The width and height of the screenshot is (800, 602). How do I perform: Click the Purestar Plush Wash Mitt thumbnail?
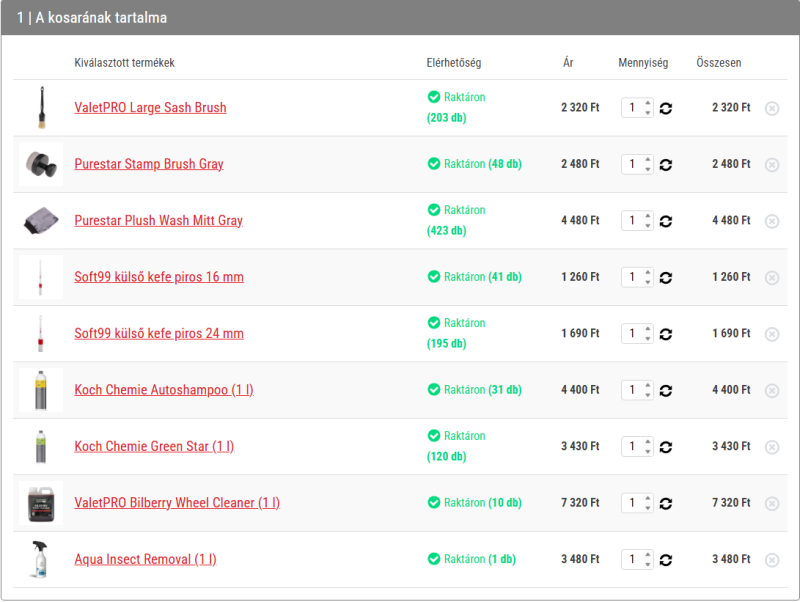point(41,221)
